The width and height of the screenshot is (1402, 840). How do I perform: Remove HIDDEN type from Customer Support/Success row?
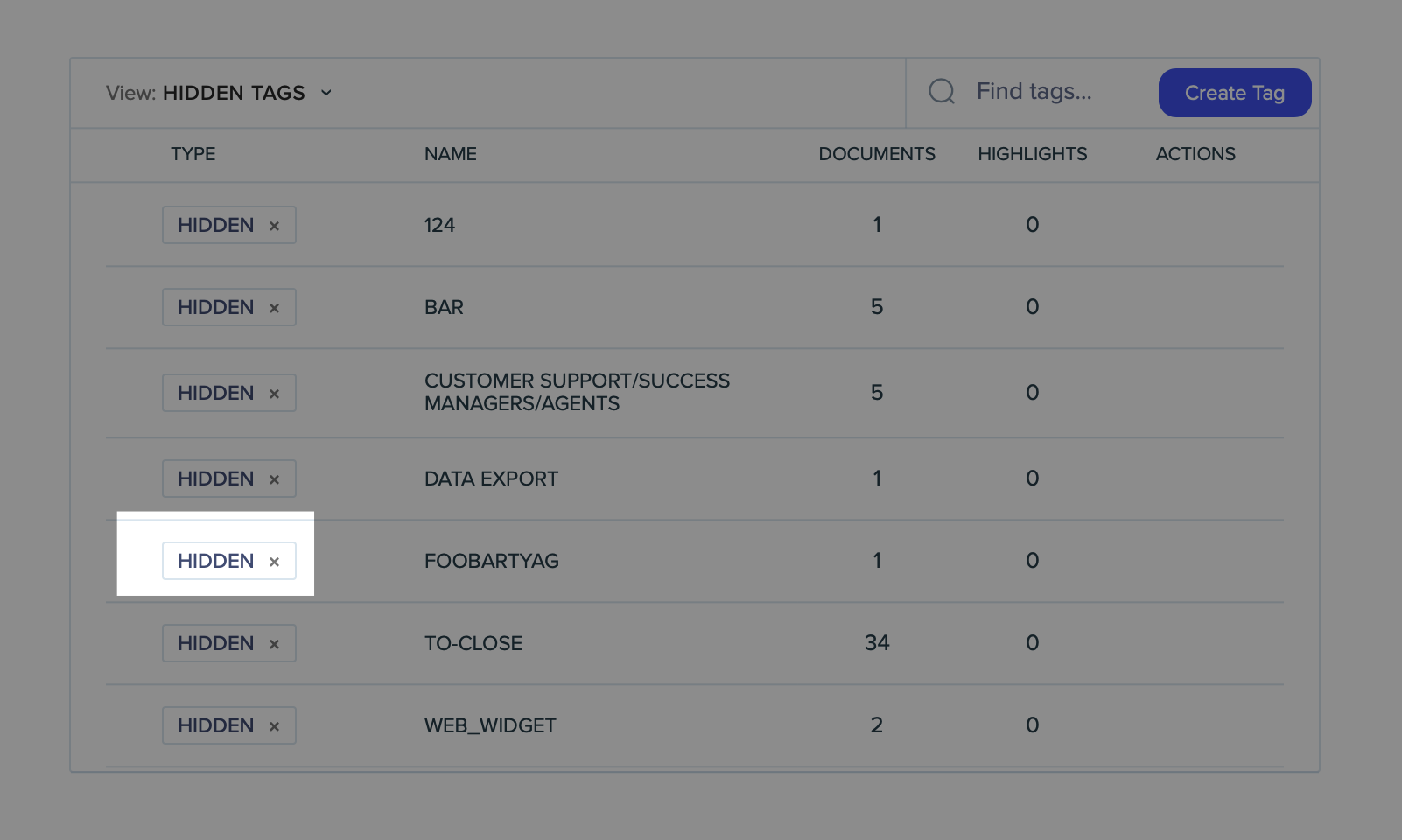tap(274, 394)
